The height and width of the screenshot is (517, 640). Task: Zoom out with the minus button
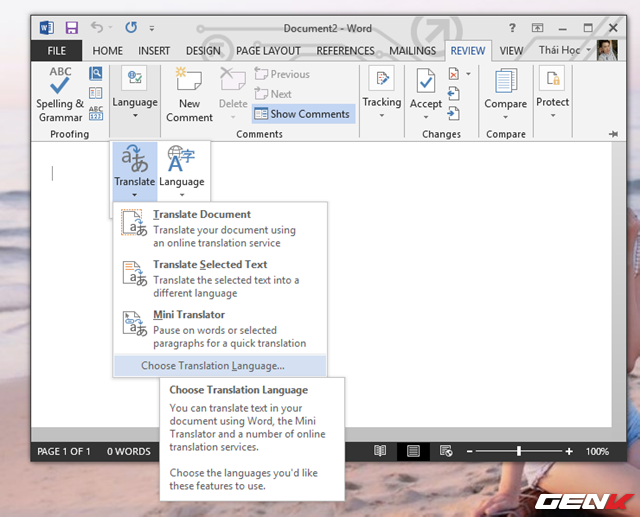pos(469,451)
